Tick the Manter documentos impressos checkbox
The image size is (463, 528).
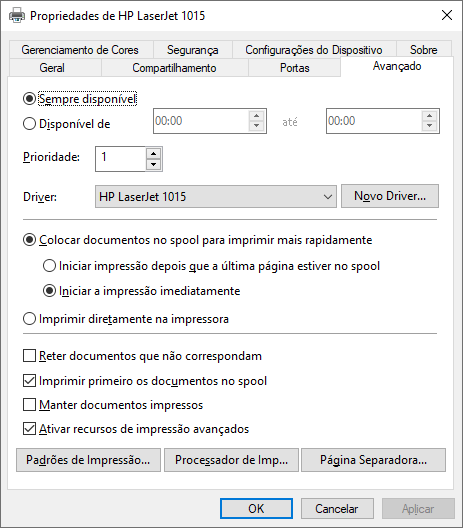click(x=29, y=404)
